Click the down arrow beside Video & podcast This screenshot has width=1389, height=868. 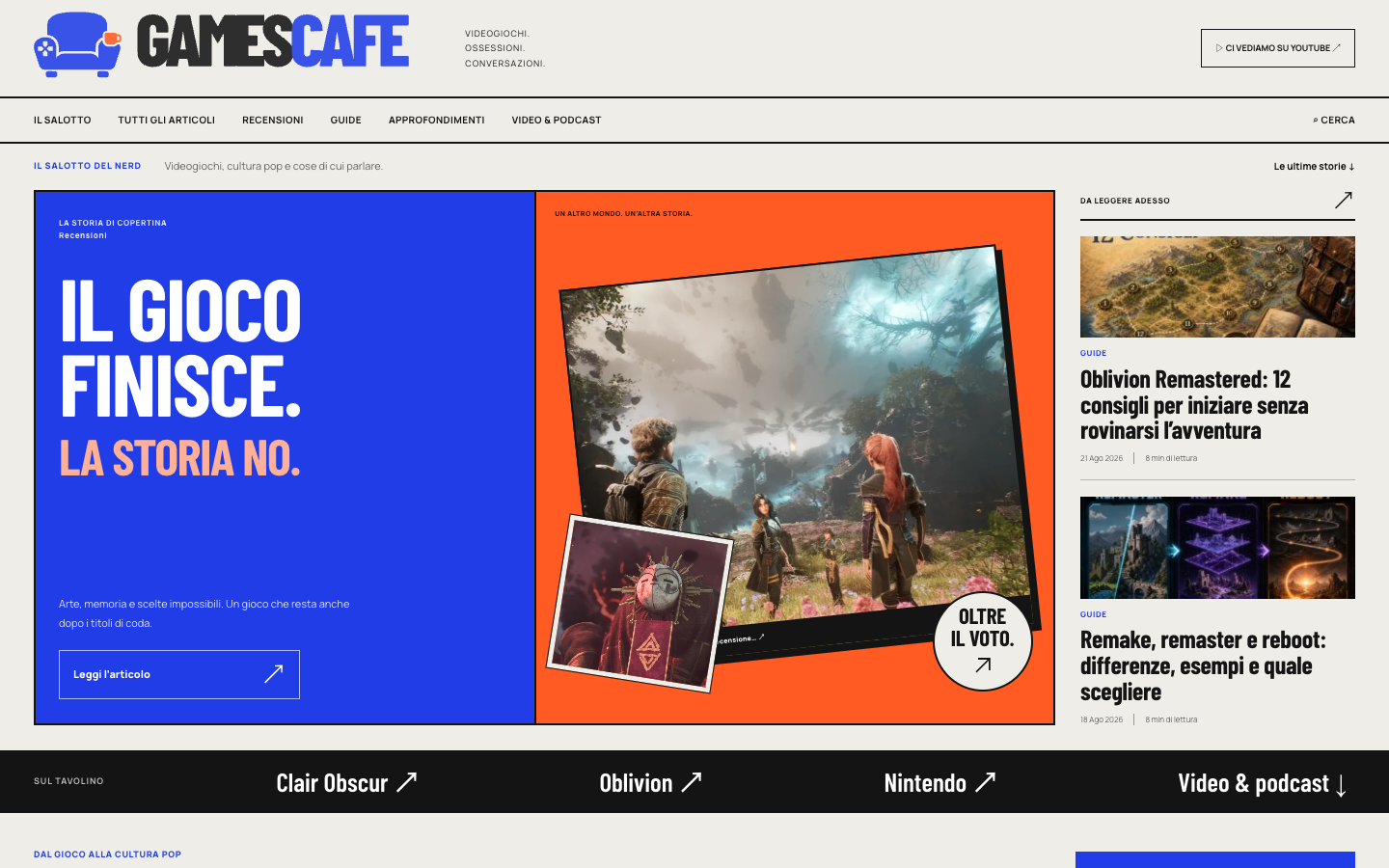1341,784
